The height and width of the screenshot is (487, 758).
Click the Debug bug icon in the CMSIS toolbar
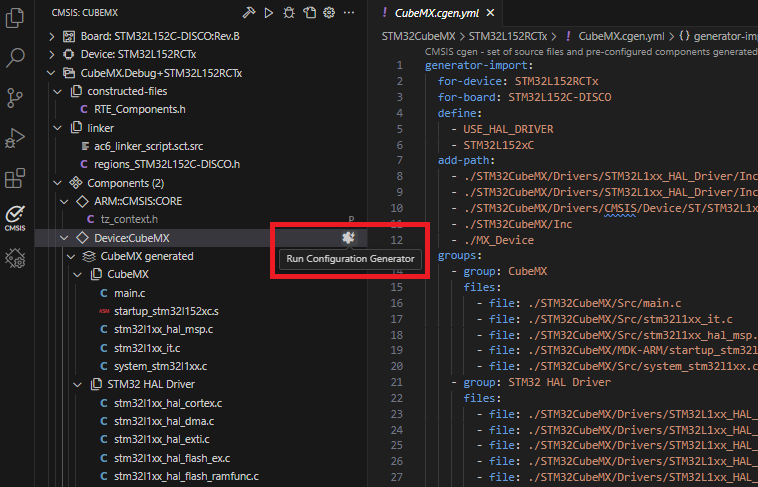point(289,13)
